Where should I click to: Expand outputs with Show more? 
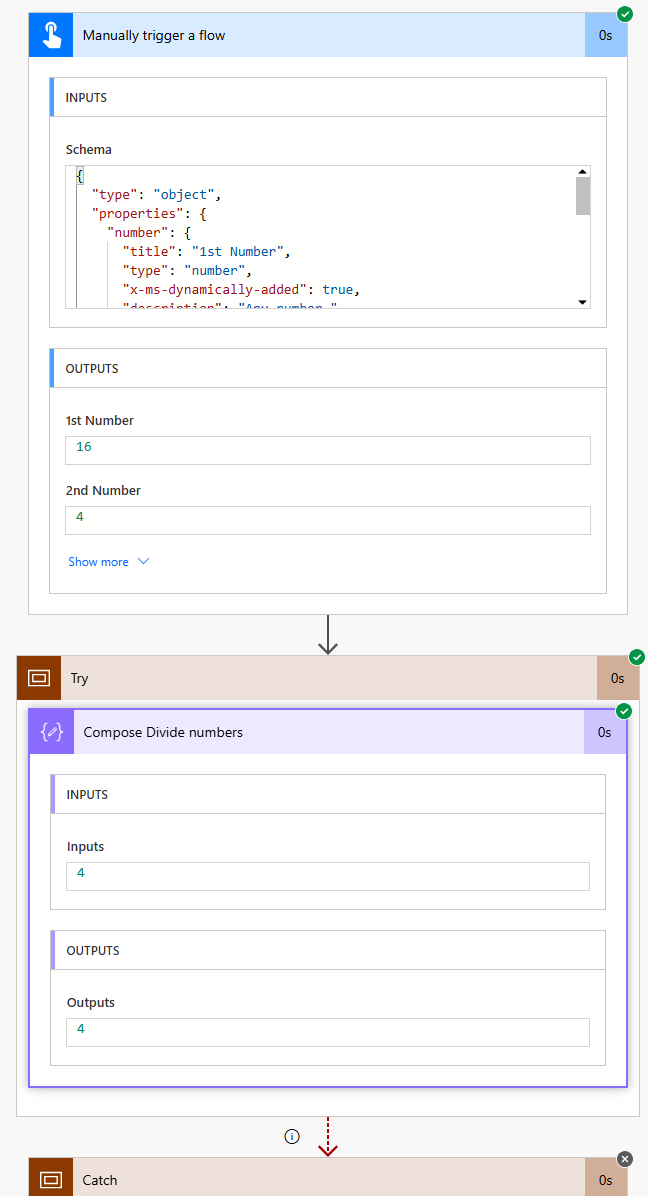tap(108, 562)
